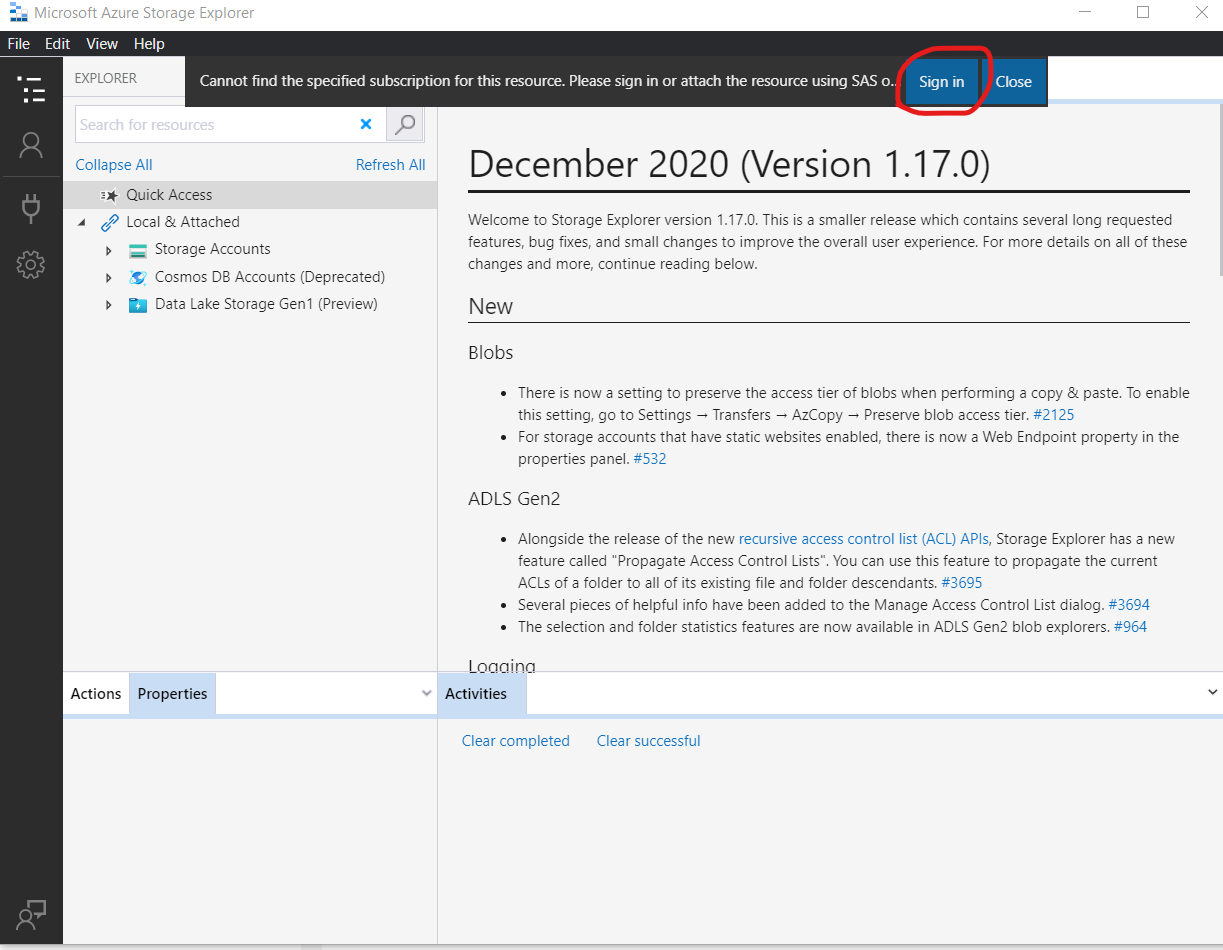Select Data Lake Storage Gen1 (Preview) label
Screen dimensions: 1223x950
pos(266,304)
